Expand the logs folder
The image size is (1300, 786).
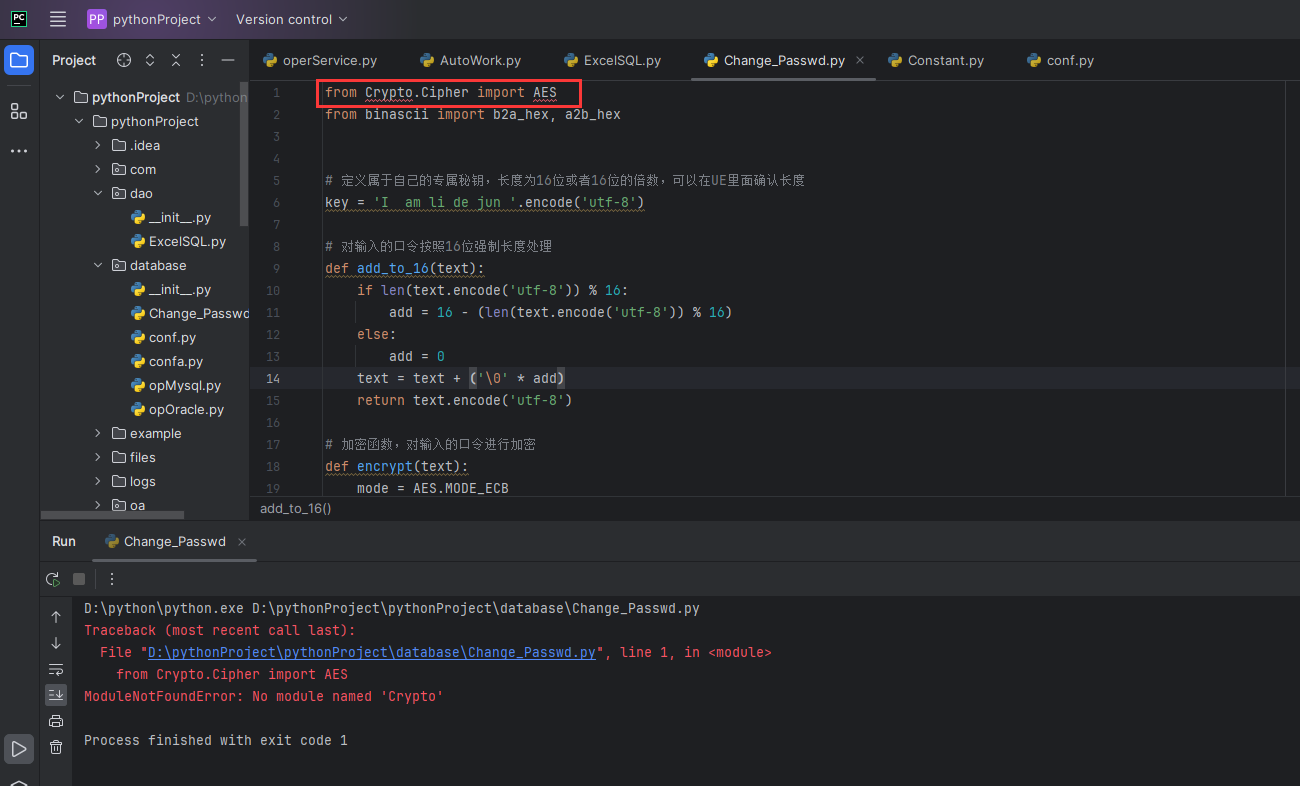[98, 481]
